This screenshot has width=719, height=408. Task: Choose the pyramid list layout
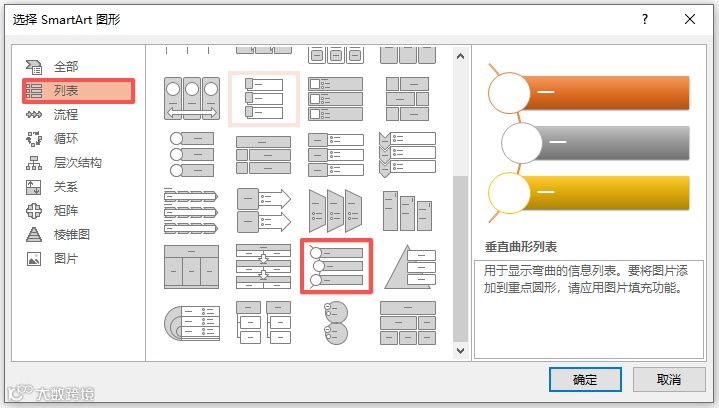(x=409, y=267)
